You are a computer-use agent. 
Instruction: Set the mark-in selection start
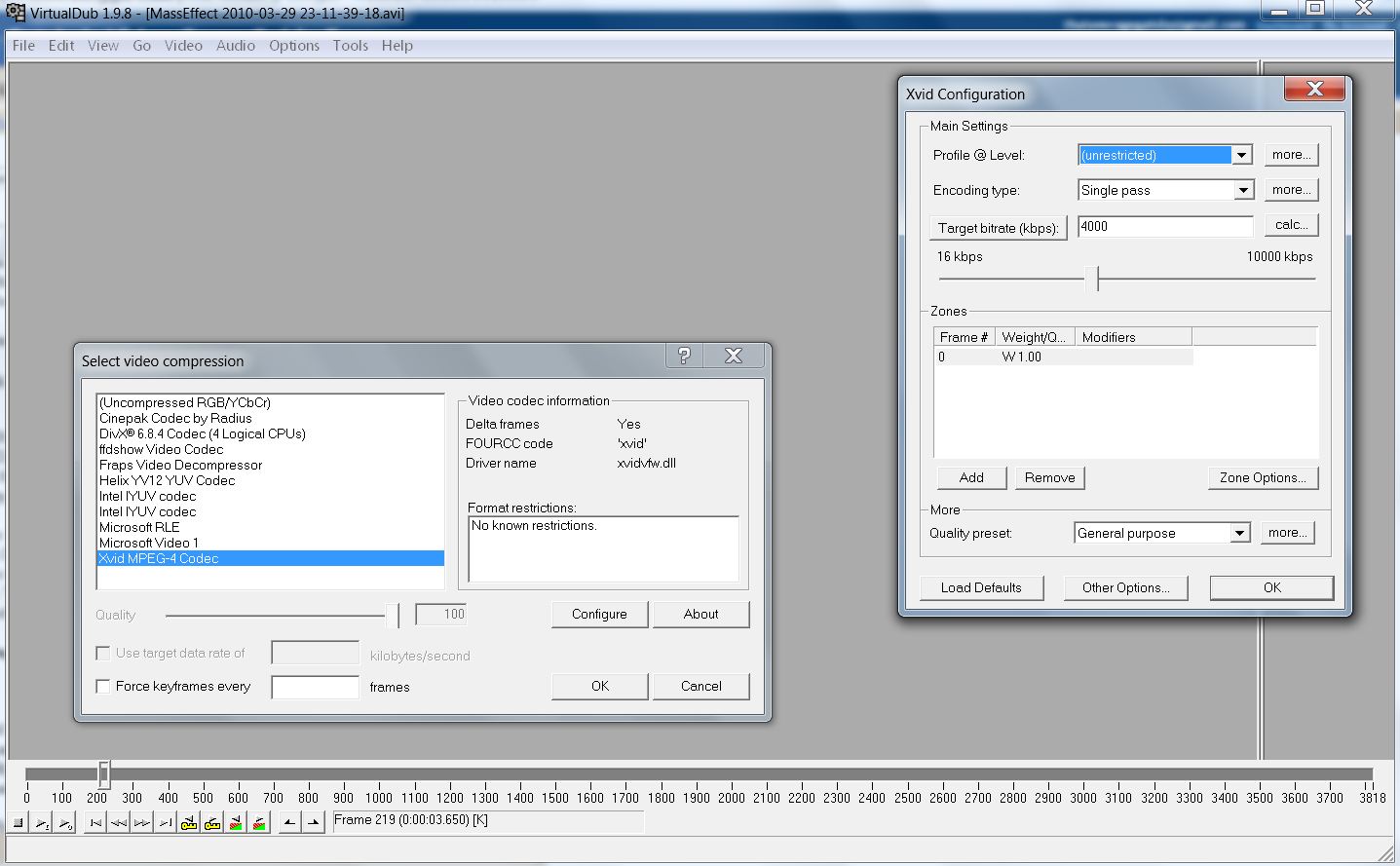coord(289,823)
